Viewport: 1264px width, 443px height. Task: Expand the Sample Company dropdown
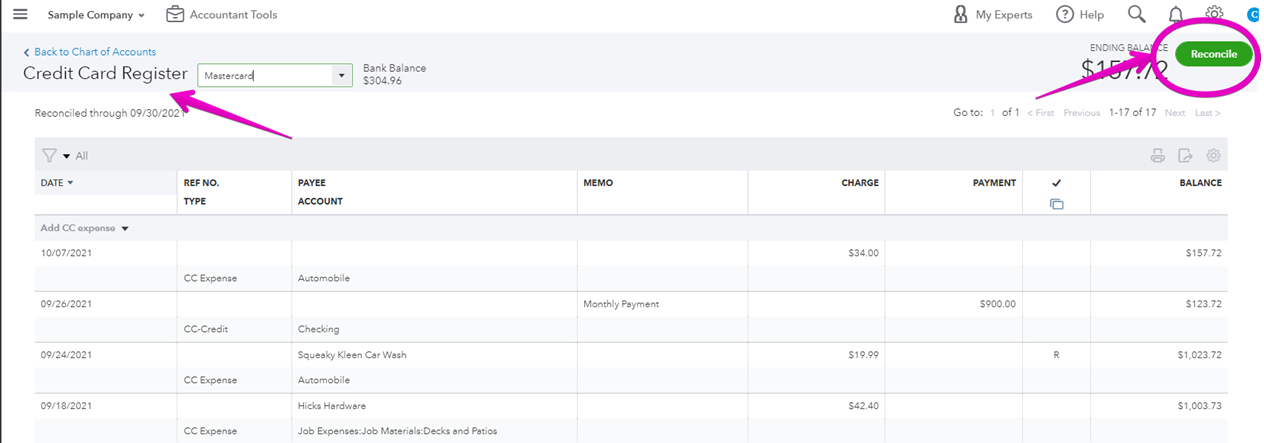[x=97, y=15]
